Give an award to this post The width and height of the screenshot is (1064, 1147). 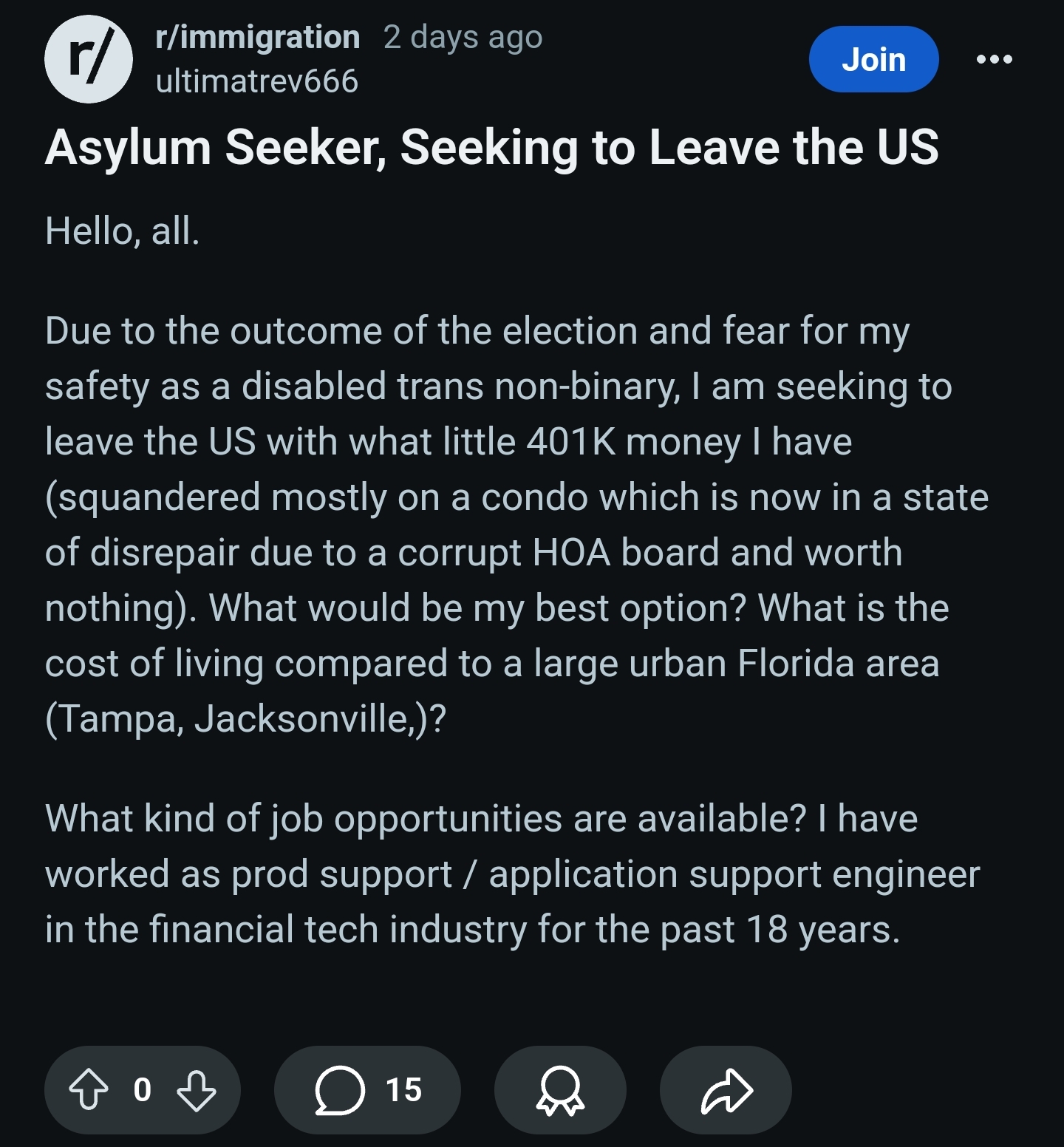pyautogui.click(x=560, y=1090)
